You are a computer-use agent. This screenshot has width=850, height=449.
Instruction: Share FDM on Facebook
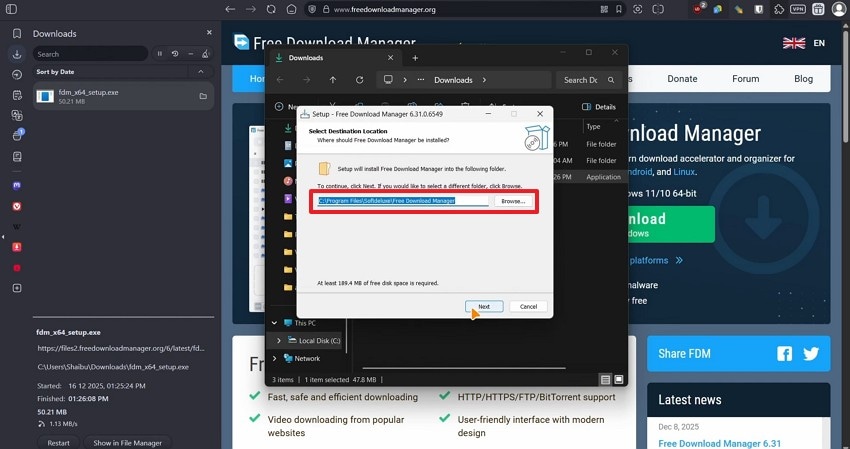[x=784, y=354]
